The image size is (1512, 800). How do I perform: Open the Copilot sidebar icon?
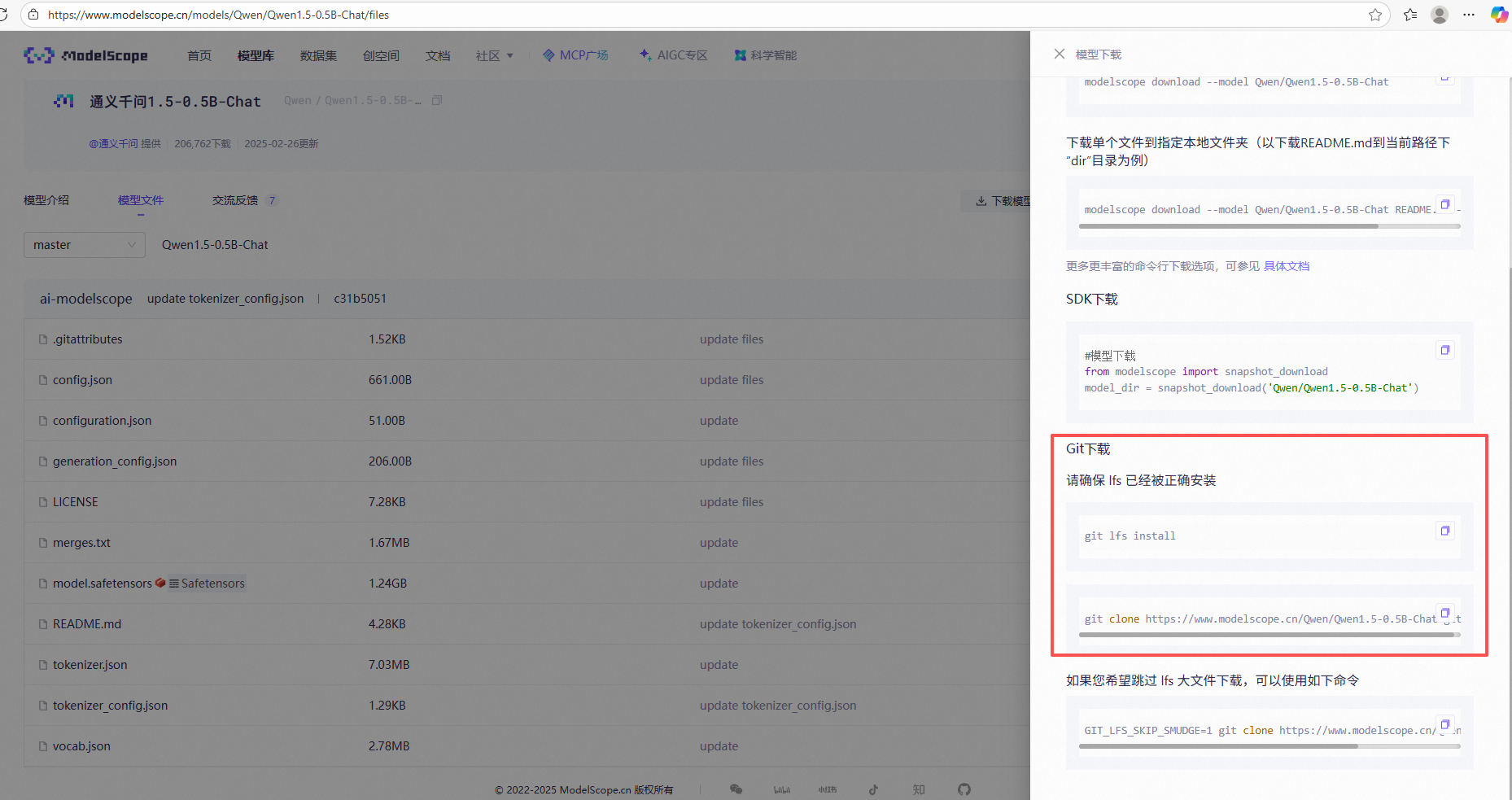tap(1499, 15)
